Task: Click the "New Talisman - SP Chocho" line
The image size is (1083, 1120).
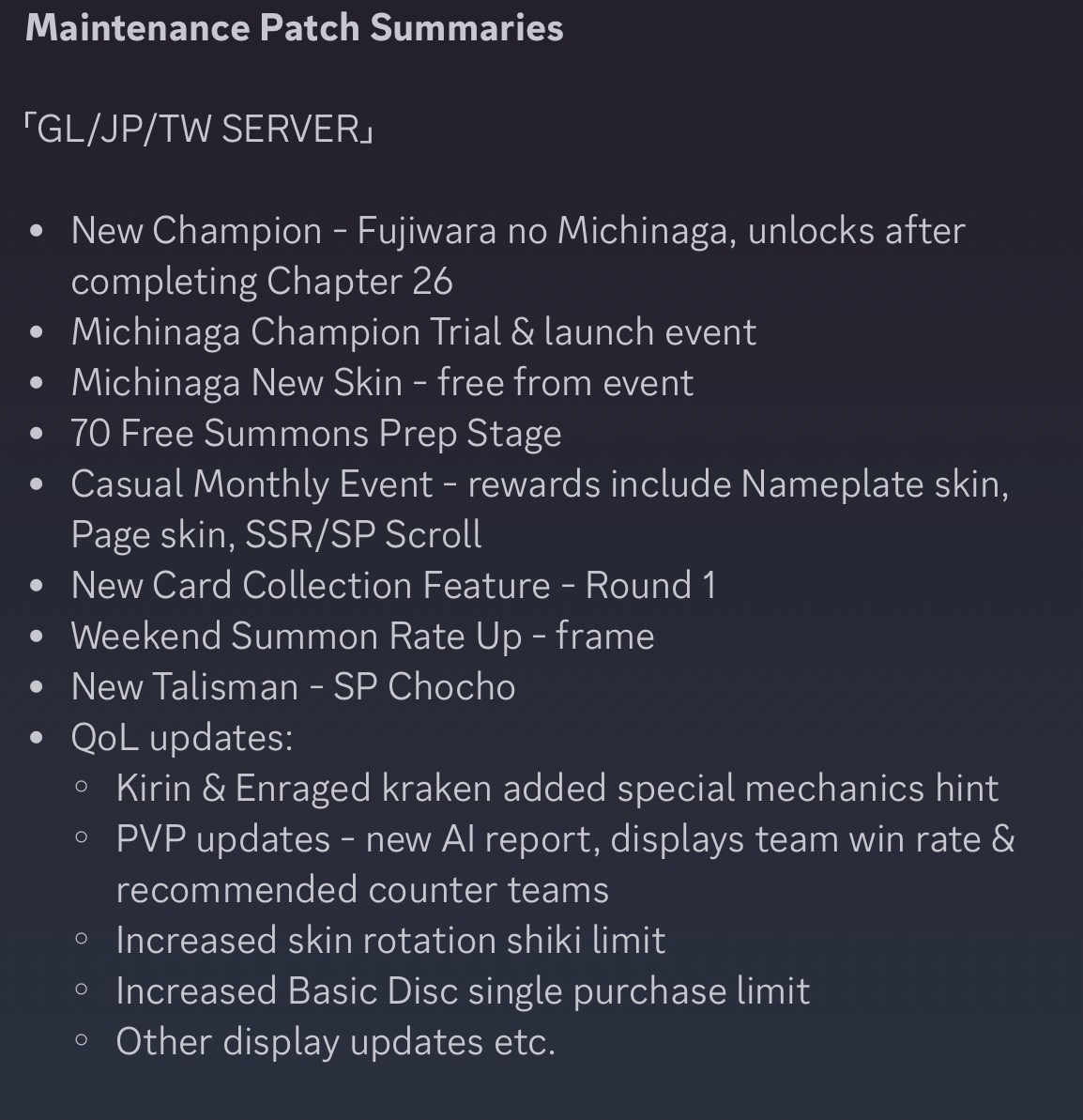Action: [x=293, y=687]
